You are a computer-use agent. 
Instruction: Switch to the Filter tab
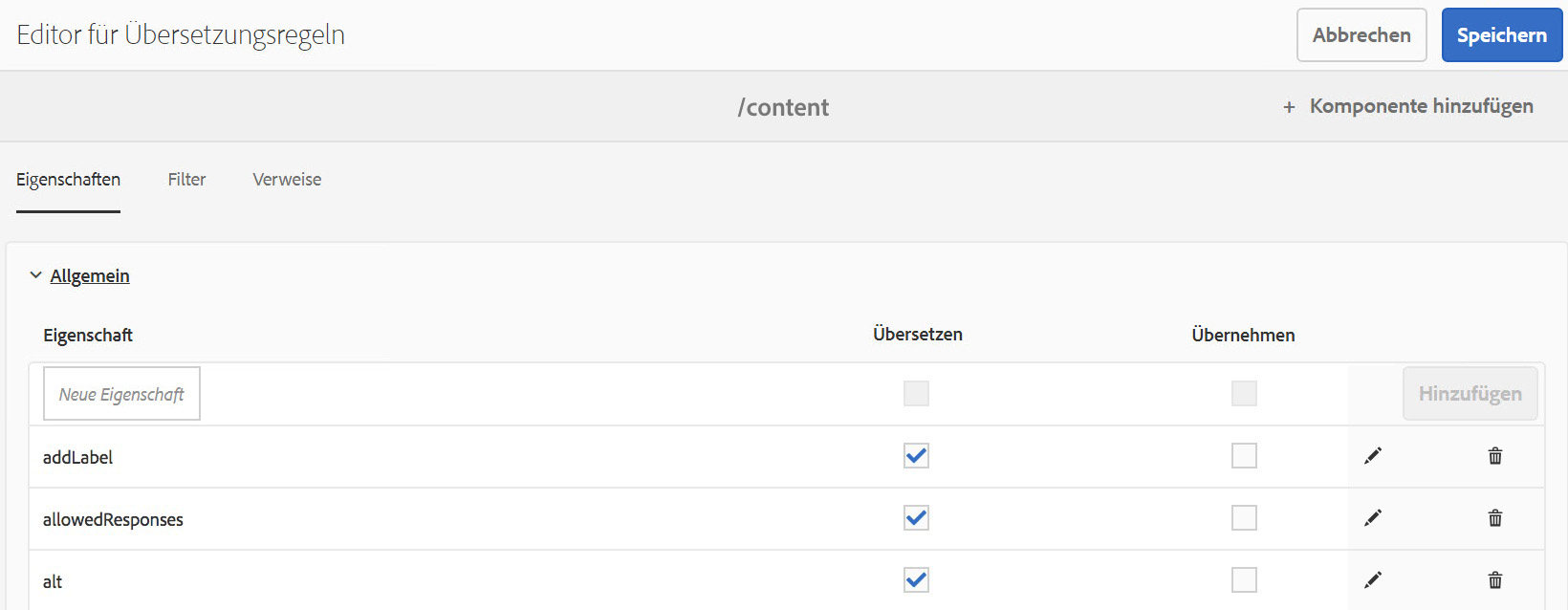click(186, 180)
